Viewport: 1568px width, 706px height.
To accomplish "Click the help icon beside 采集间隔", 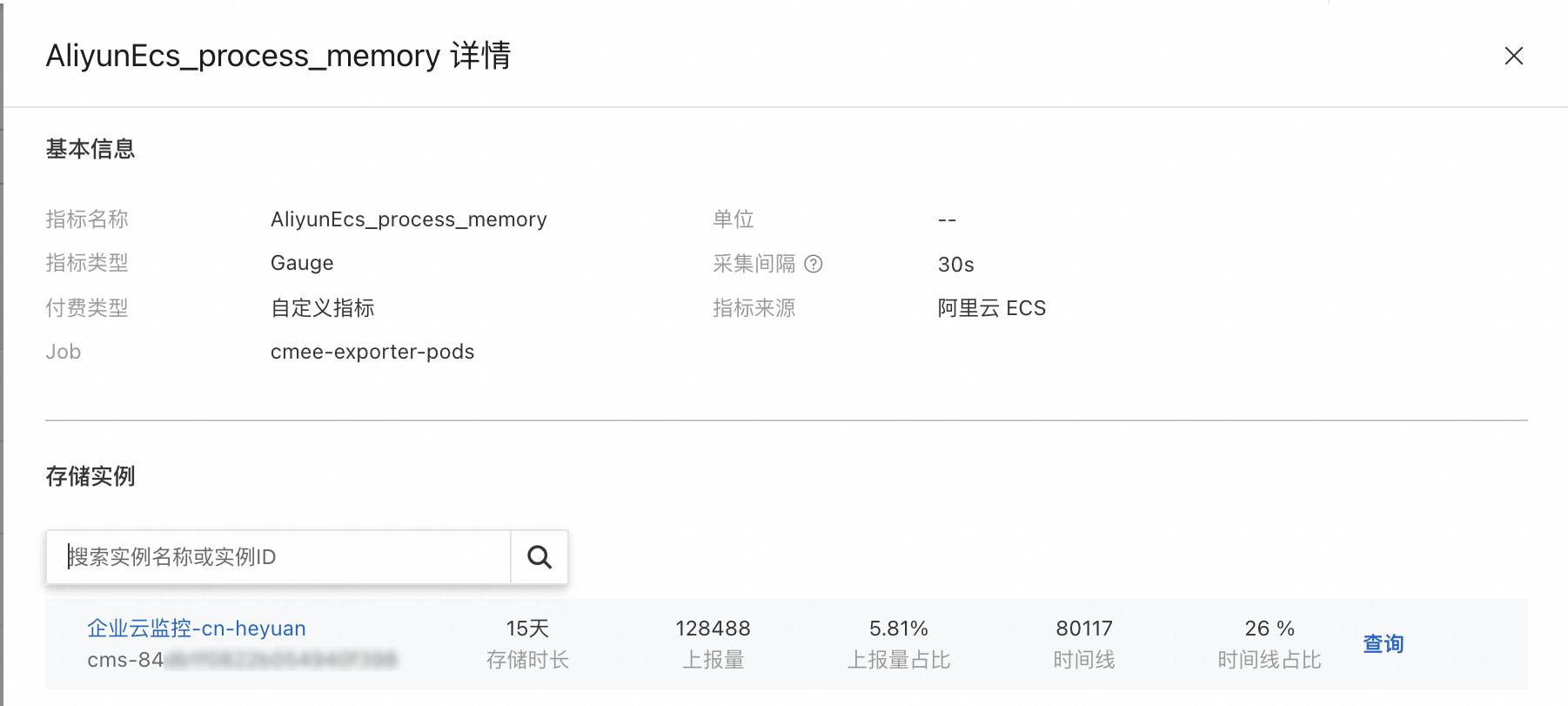I will pyautogui.click(x=813, y=264).
